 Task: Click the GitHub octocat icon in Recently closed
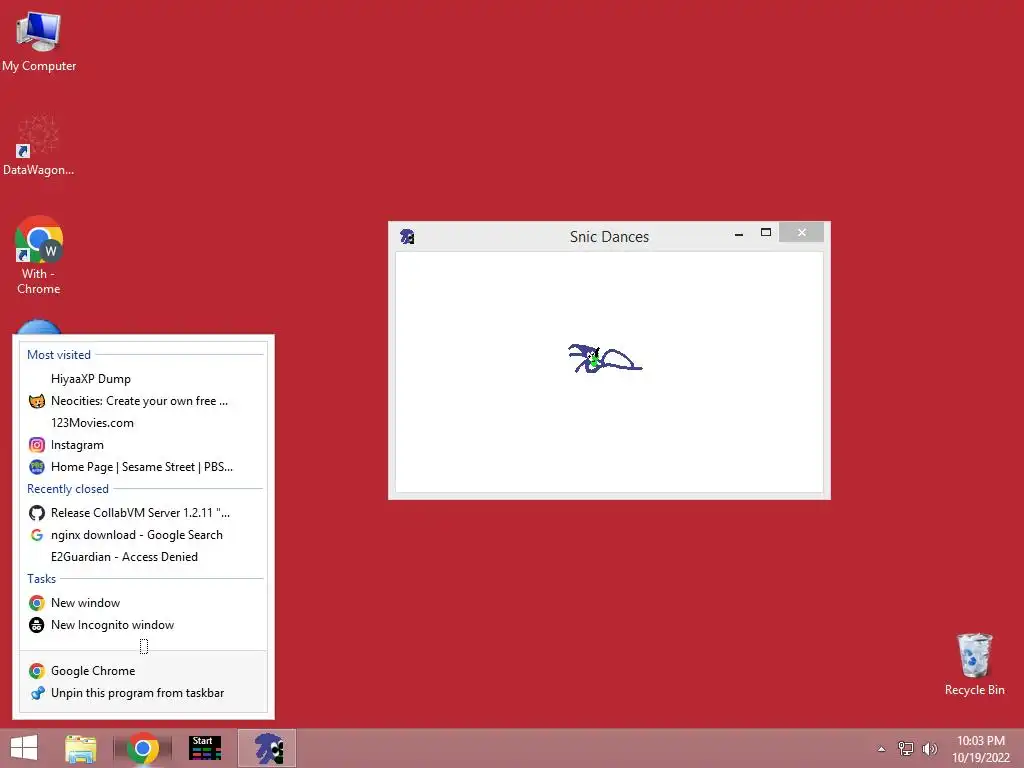pyautogui.click(x=37, y=513)
